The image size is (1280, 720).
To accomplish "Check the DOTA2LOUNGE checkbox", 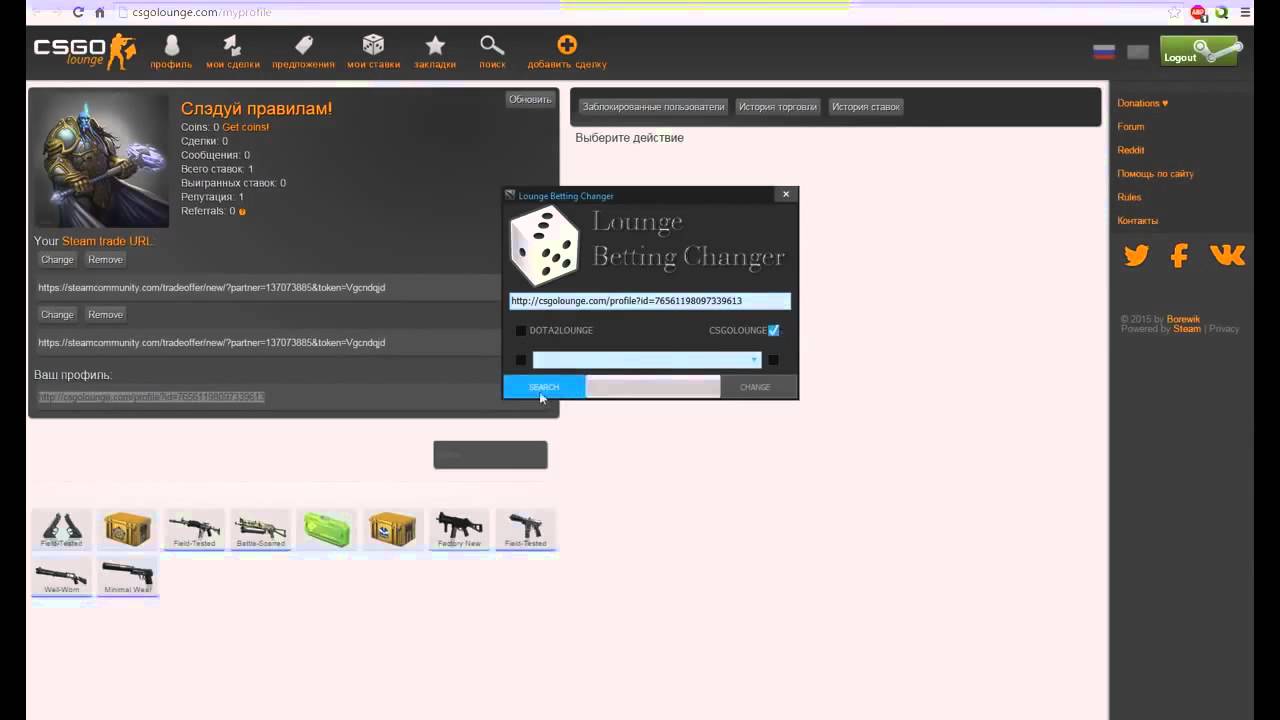I will click(x=521, y=331).
